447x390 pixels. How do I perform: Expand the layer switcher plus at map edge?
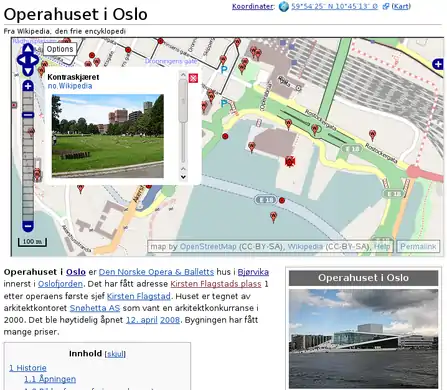(x=438, y=64)
